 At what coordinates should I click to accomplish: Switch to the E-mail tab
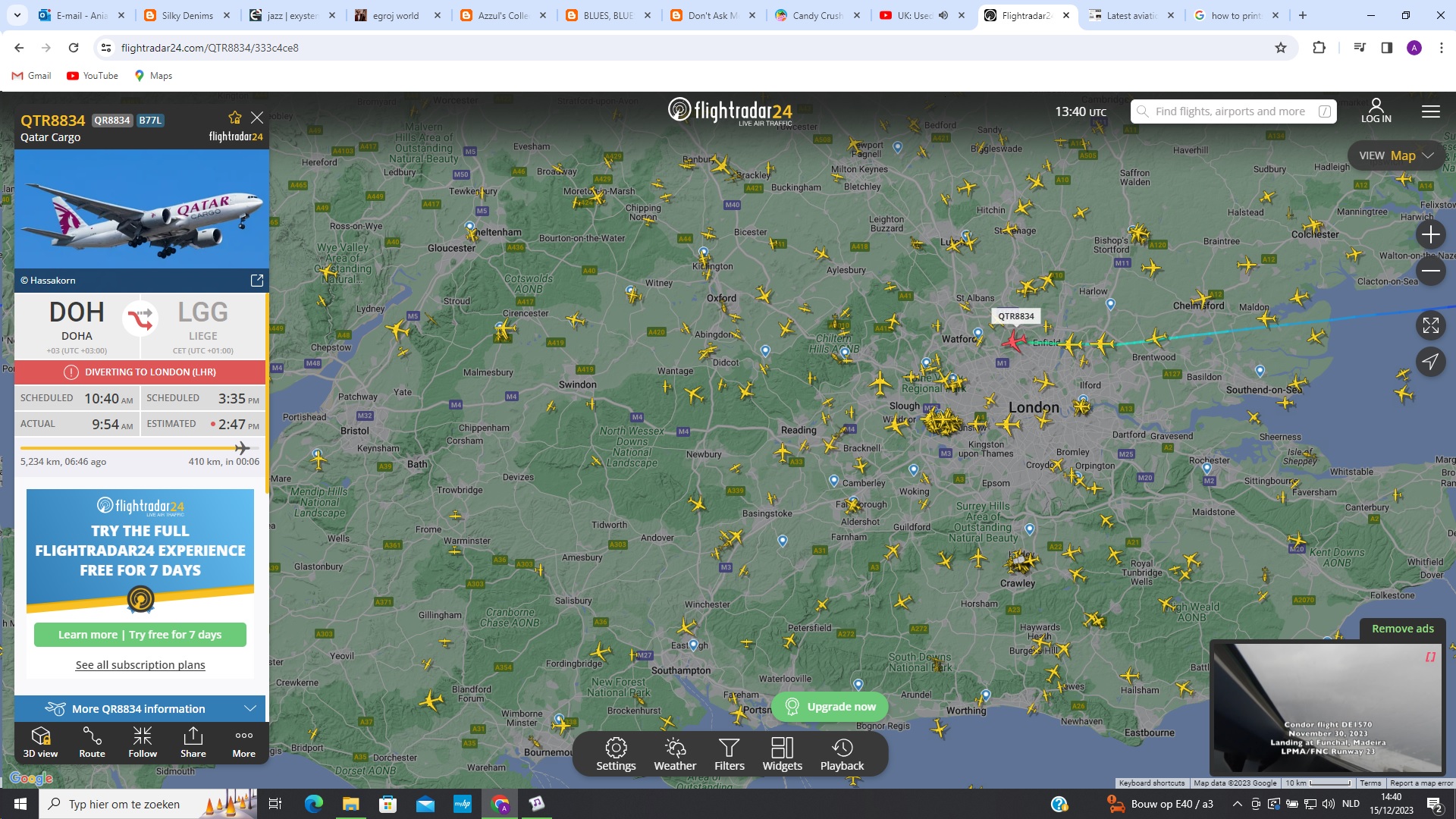pyautogui.click(x=83, y=15)
